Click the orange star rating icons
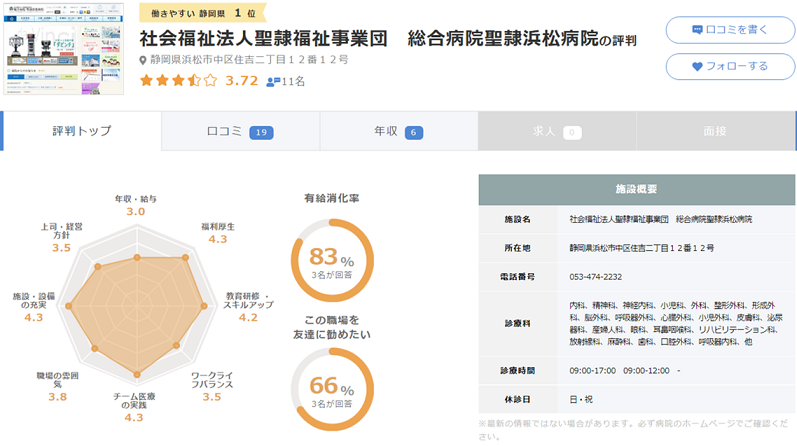The height and width of the screenshot is (446, 797). tap(178, 81)
